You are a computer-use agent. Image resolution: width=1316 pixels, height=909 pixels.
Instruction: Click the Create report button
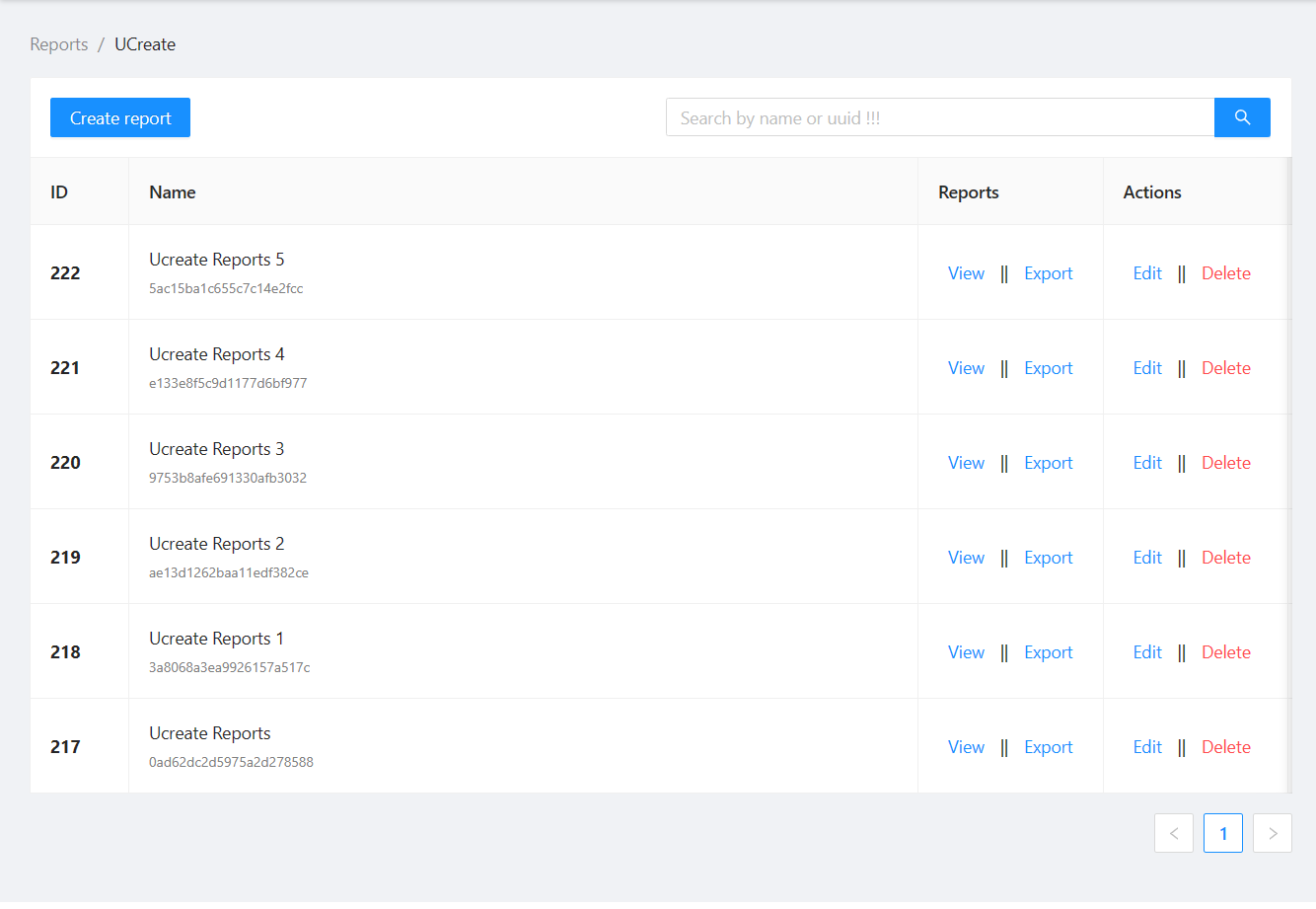pyautogui.click(x=120, y=117)
